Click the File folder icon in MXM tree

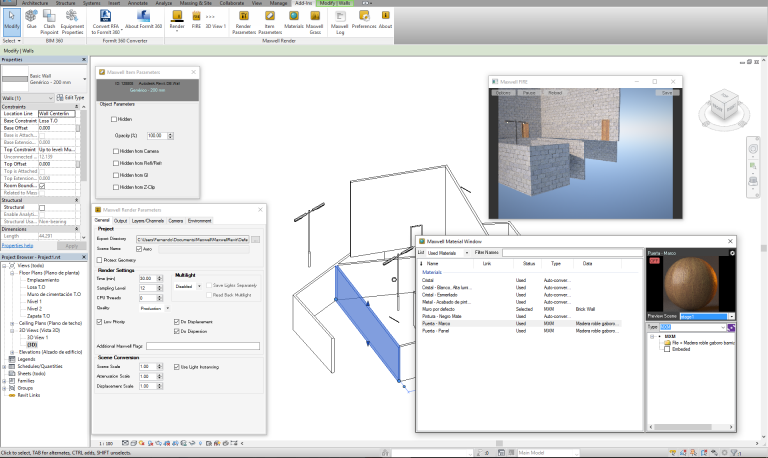pyautogui.click(x=667, y=343)
